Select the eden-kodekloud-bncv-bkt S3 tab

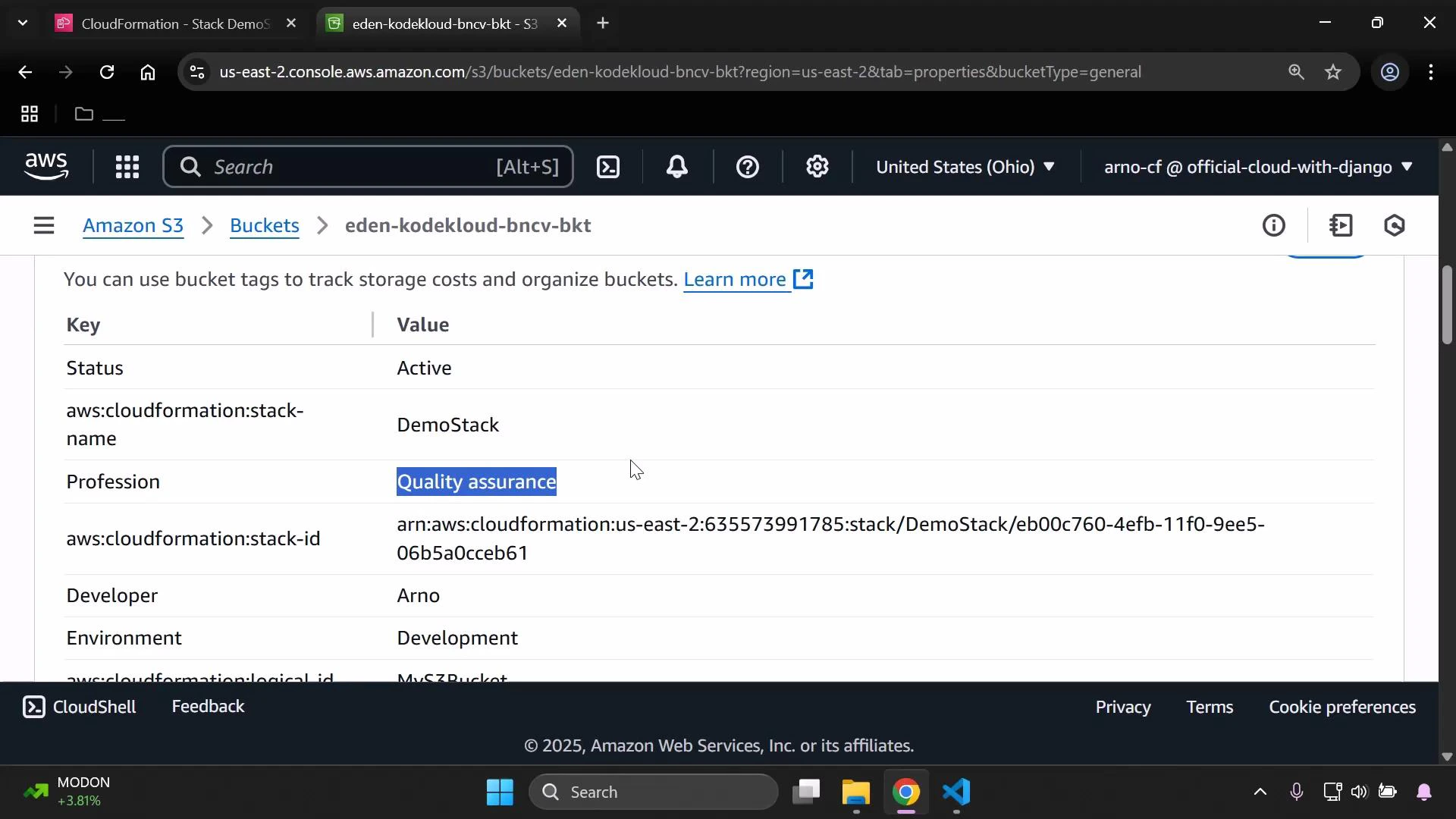tap(446, 24)
